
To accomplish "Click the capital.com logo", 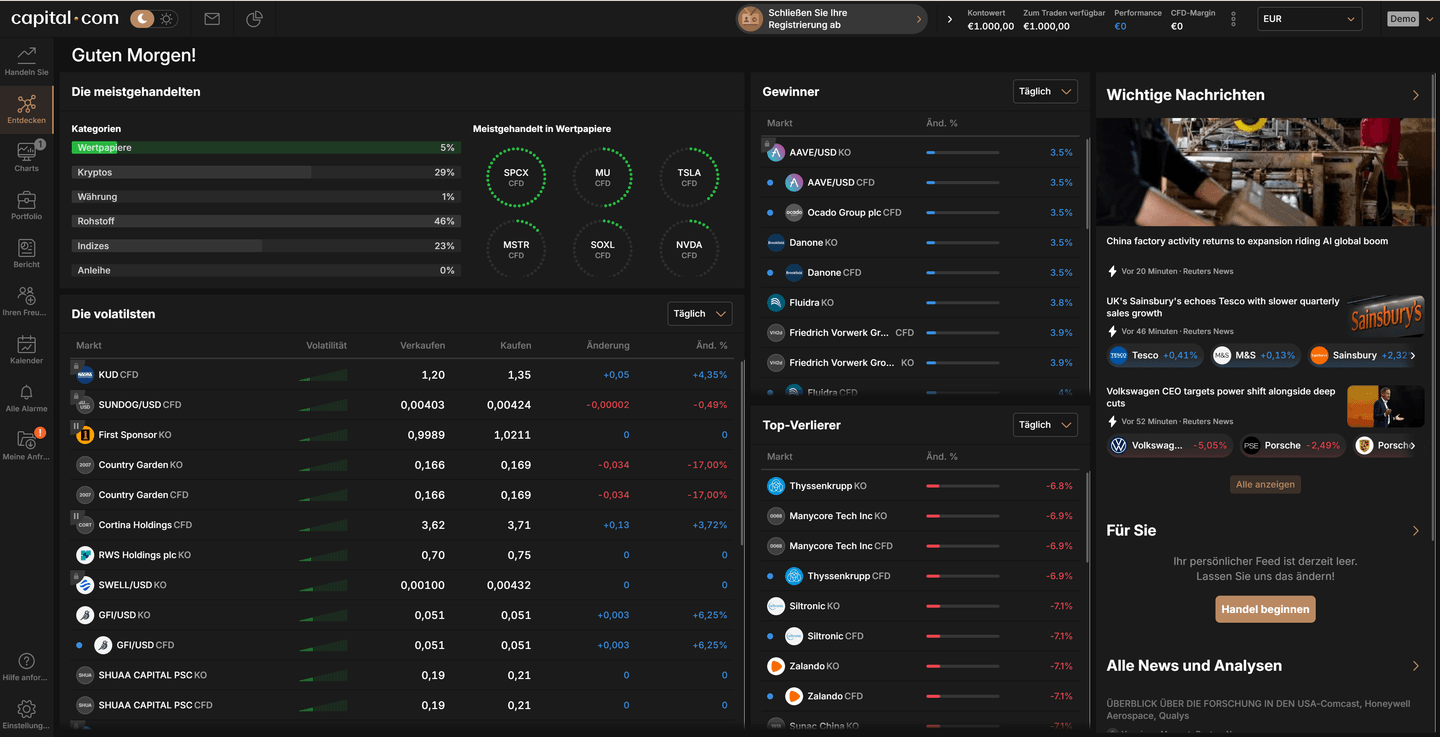I will [x=64, y=18].
